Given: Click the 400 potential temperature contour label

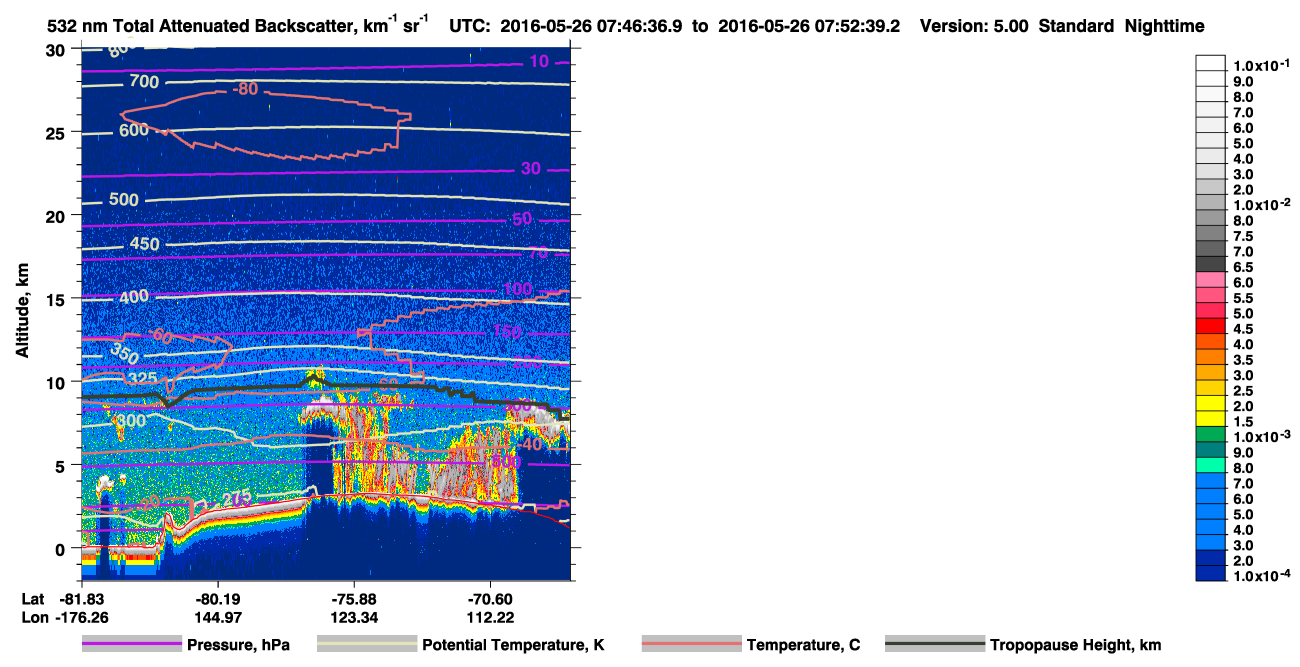Looking at the screenshot, I should tap(134, 297).
